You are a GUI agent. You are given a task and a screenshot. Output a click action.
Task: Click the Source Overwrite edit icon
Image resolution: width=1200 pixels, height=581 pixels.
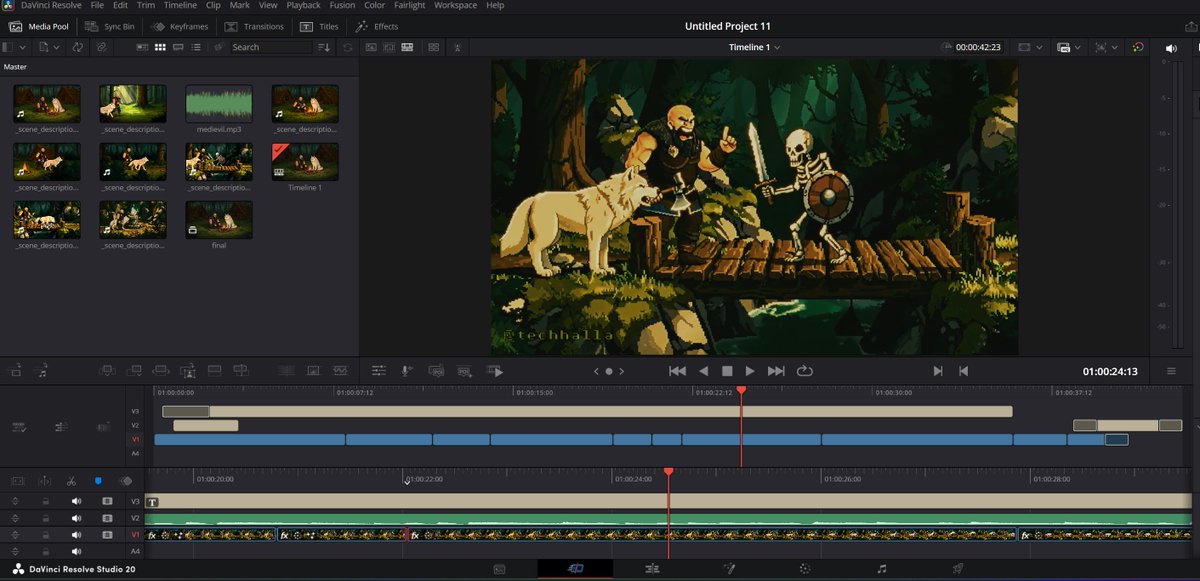pos(240,370)
